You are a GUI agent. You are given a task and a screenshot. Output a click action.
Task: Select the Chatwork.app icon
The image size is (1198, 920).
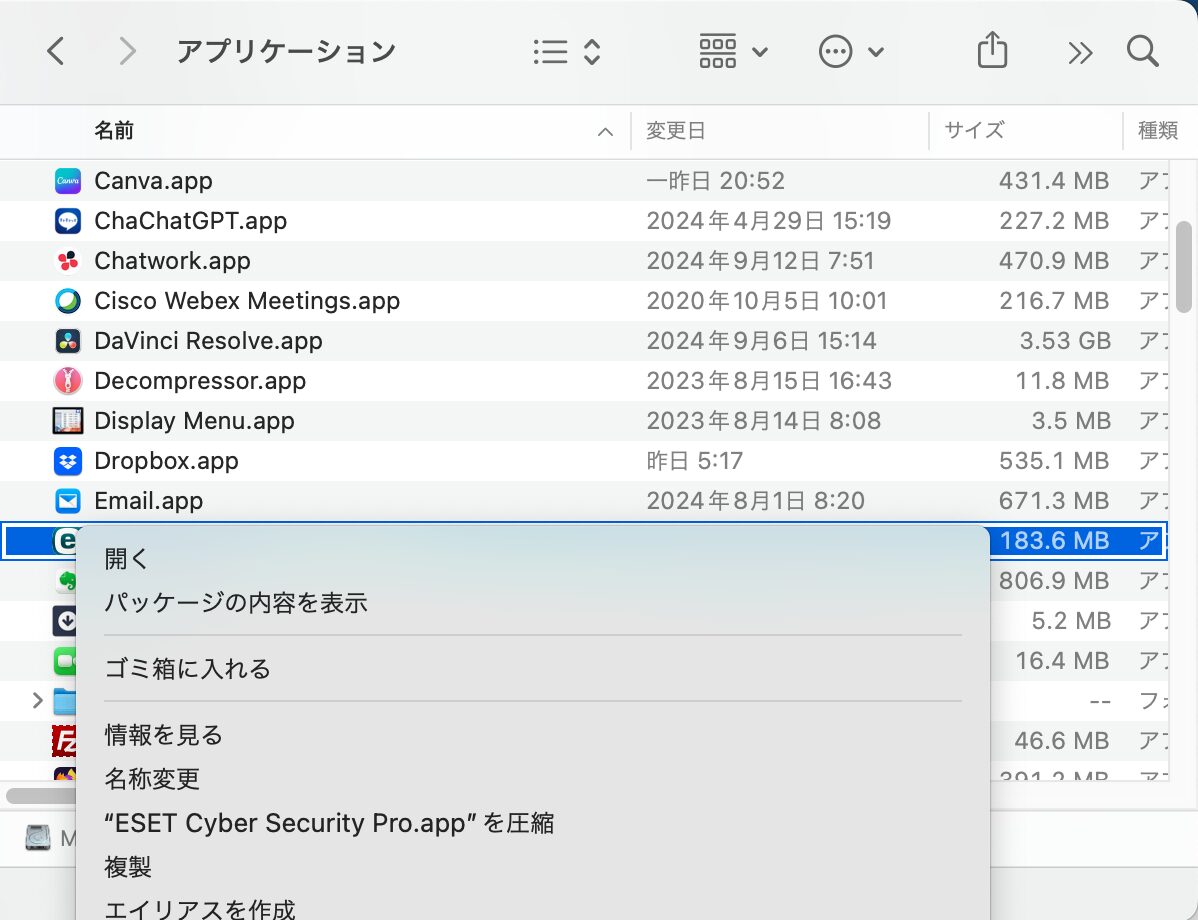68,261
